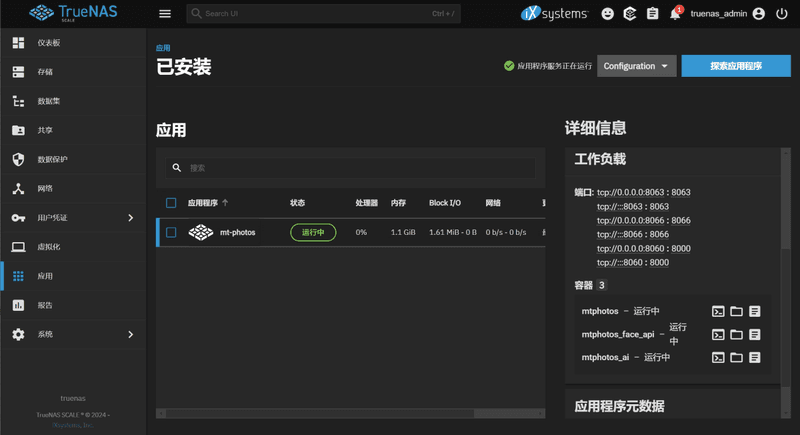This screenshot has width=800, height=435.
Task: Open the truenas_admin user account menu
Action: (x=728, y=14)
